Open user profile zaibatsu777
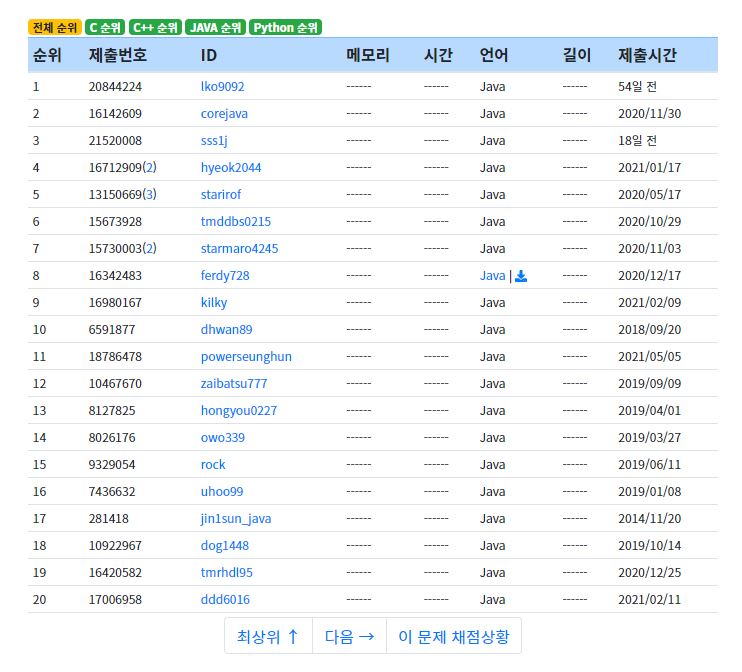 coord(234,383)
